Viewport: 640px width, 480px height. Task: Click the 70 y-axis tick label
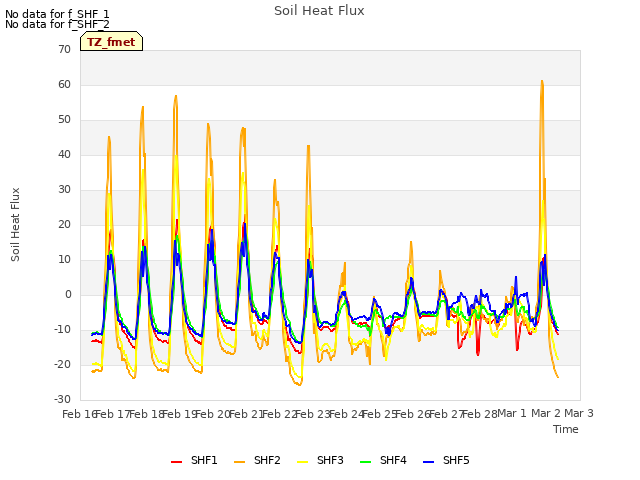pyautogui.click(x=64, y=50)
